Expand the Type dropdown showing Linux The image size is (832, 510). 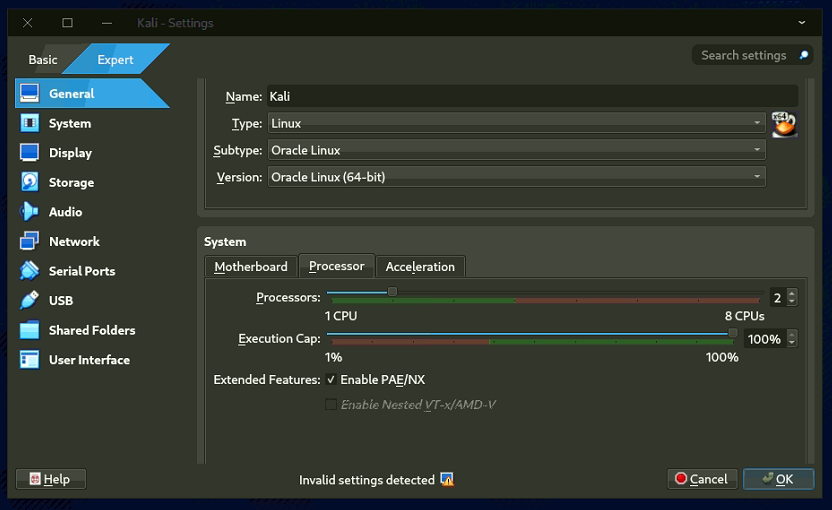tap(516, 123)
